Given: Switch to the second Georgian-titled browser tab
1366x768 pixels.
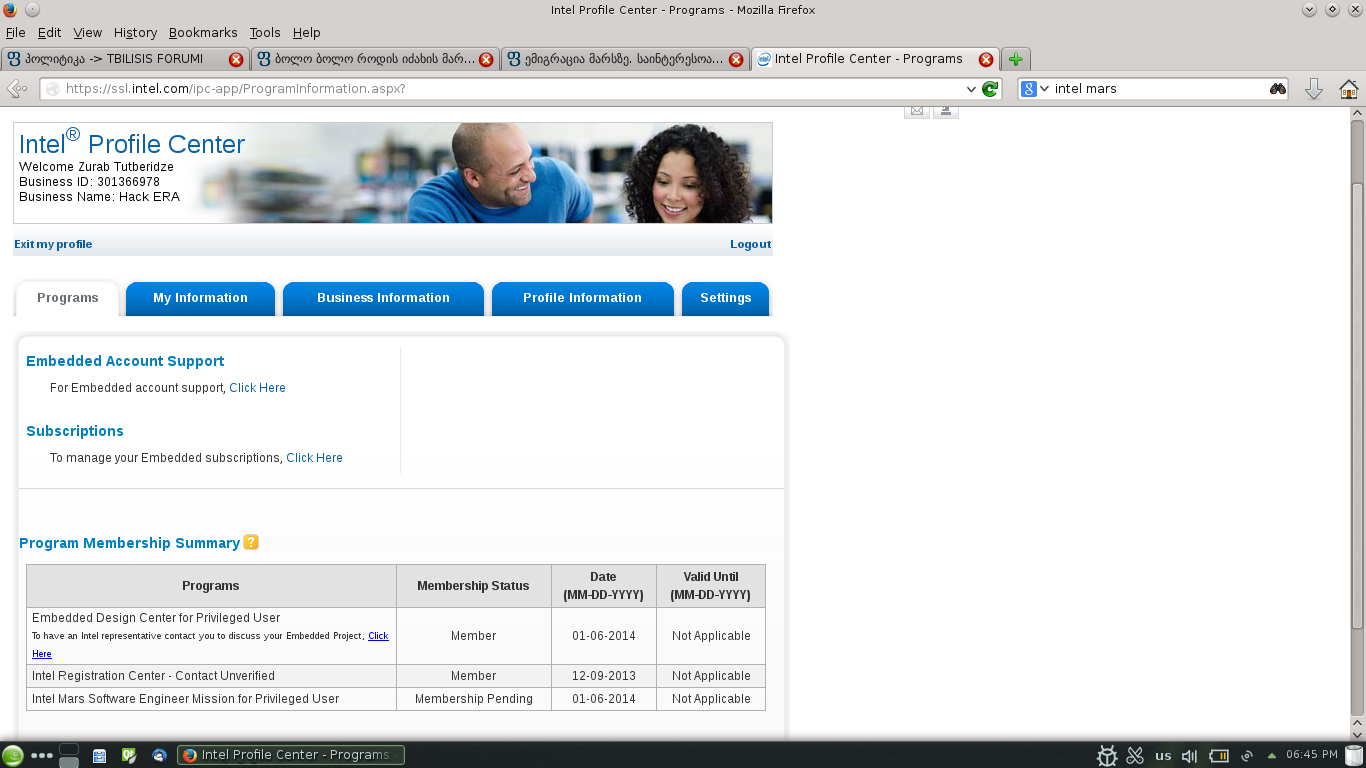Looking at the screenshot, I should tap(375, 59).
